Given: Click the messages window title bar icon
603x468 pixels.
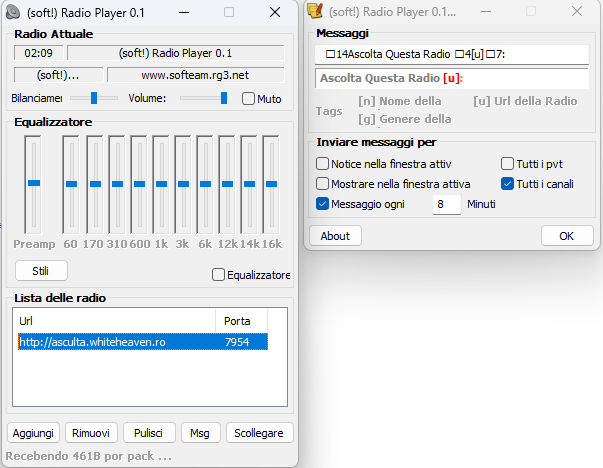Looking at the screenshot, I should tap(315, 11).
